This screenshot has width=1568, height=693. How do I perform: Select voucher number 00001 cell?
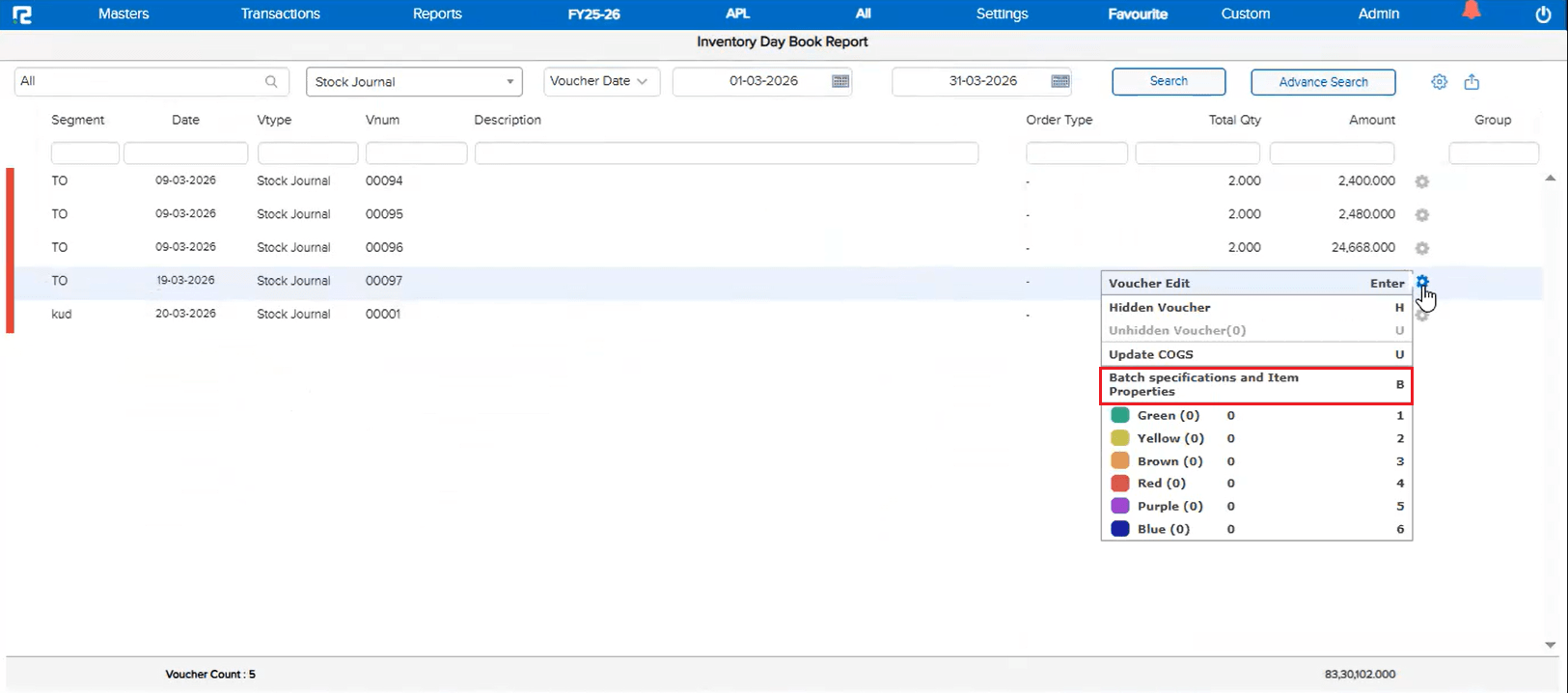tap(383, 314)
